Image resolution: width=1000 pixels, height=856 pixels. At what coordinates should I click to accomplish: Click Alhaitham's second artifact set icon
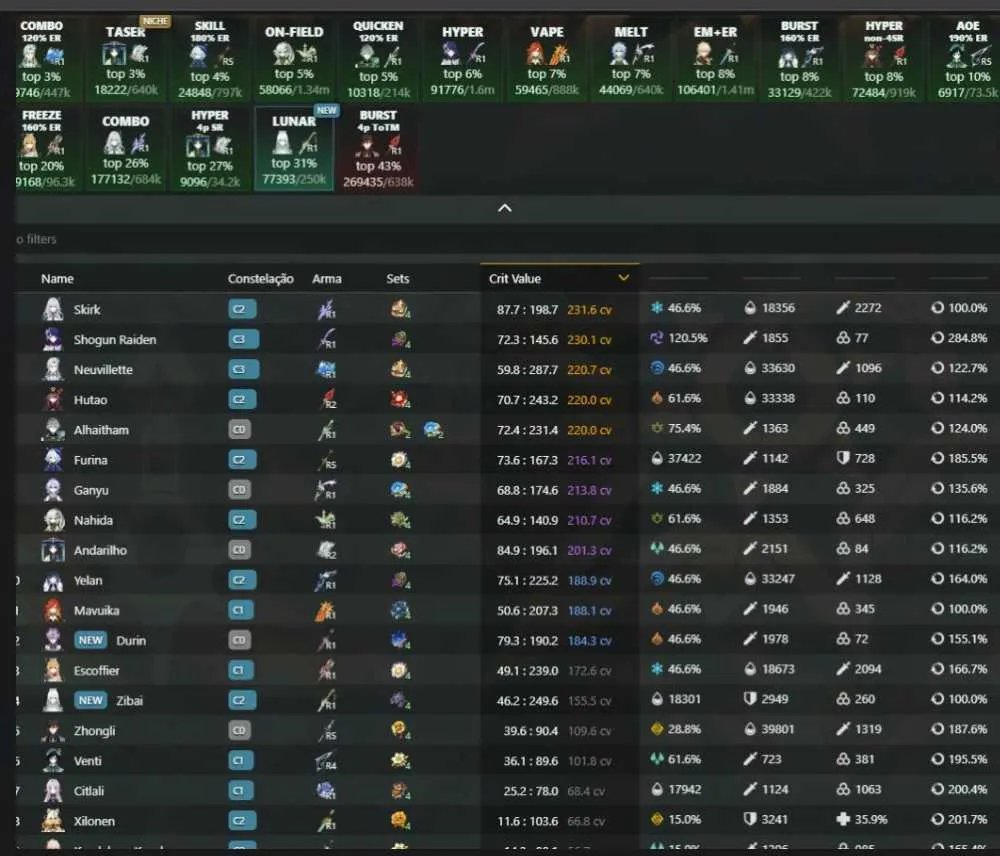click(x=433, y=430)
